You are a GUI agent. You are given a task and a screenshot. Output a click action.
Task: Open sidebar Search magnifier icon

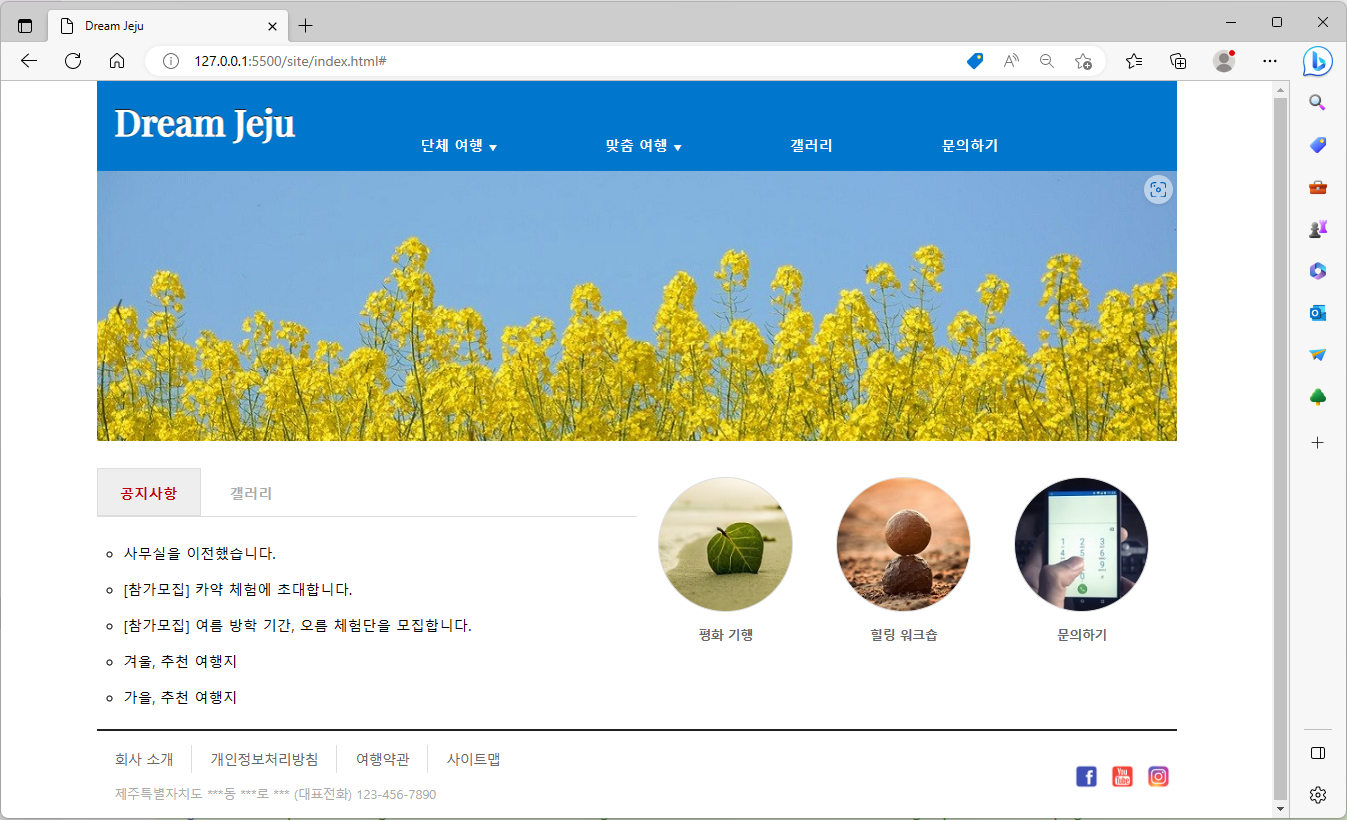pos(1318,102)
